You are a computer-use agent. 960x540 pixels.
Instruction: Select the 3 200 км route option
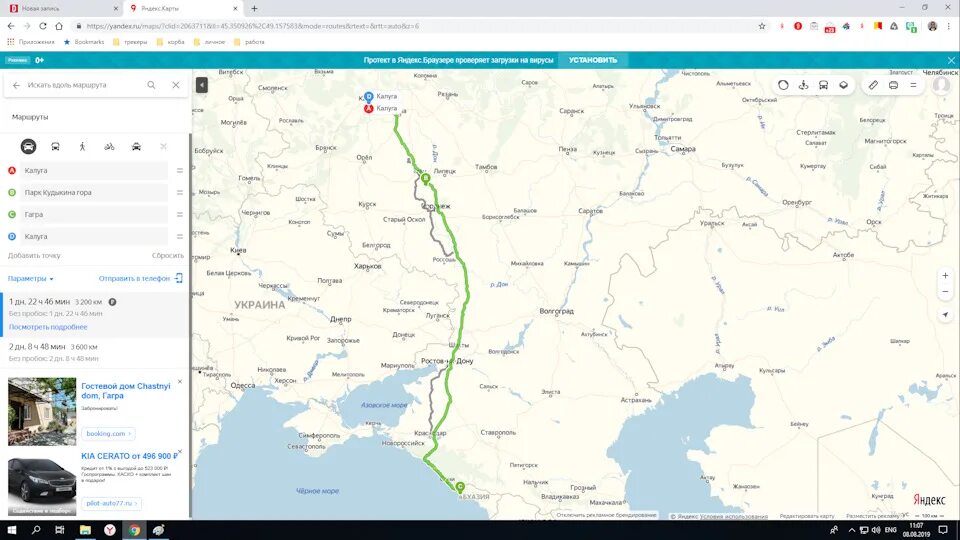[96, 315]
